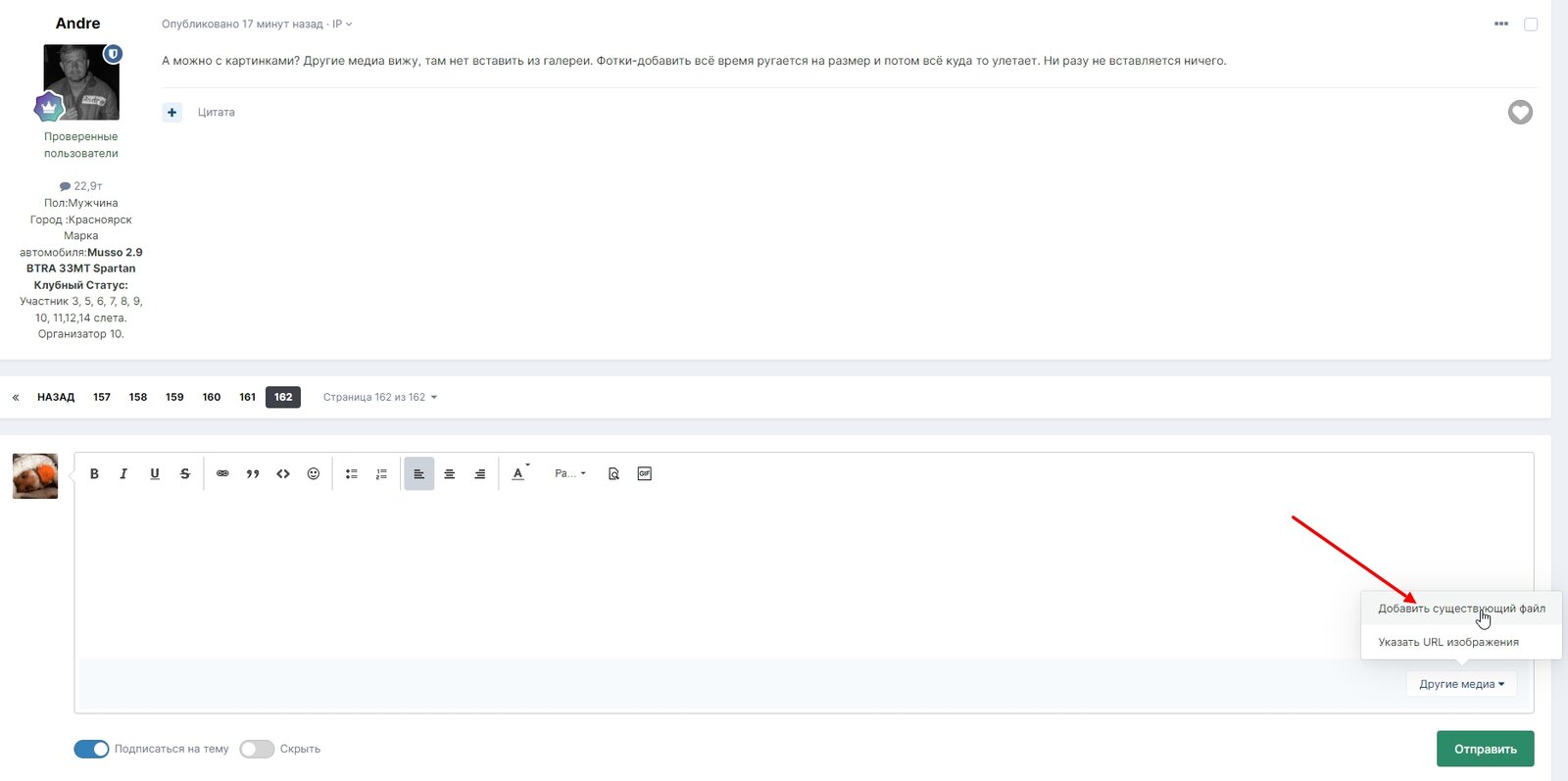This screenshot has height=781, width=1568.
Task: Toggle the 'Скрыть' switch
Action: (x=257, y=749)
